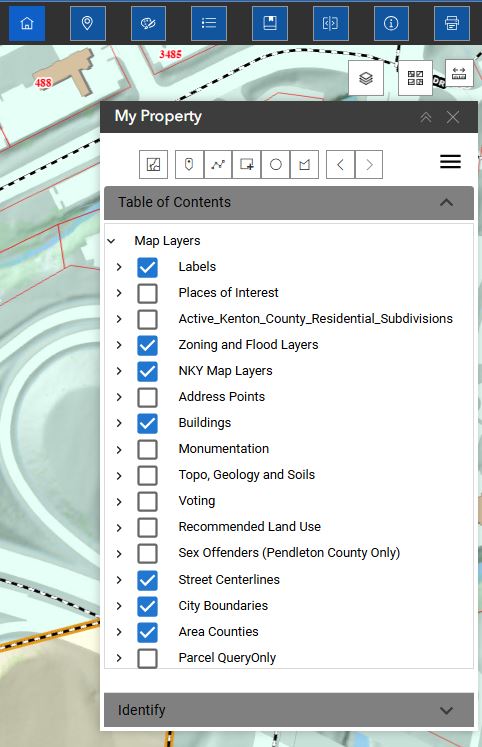The image size is (482, 747).
Task: Turn on the Address Points layer
Action: tap(147, 397)
